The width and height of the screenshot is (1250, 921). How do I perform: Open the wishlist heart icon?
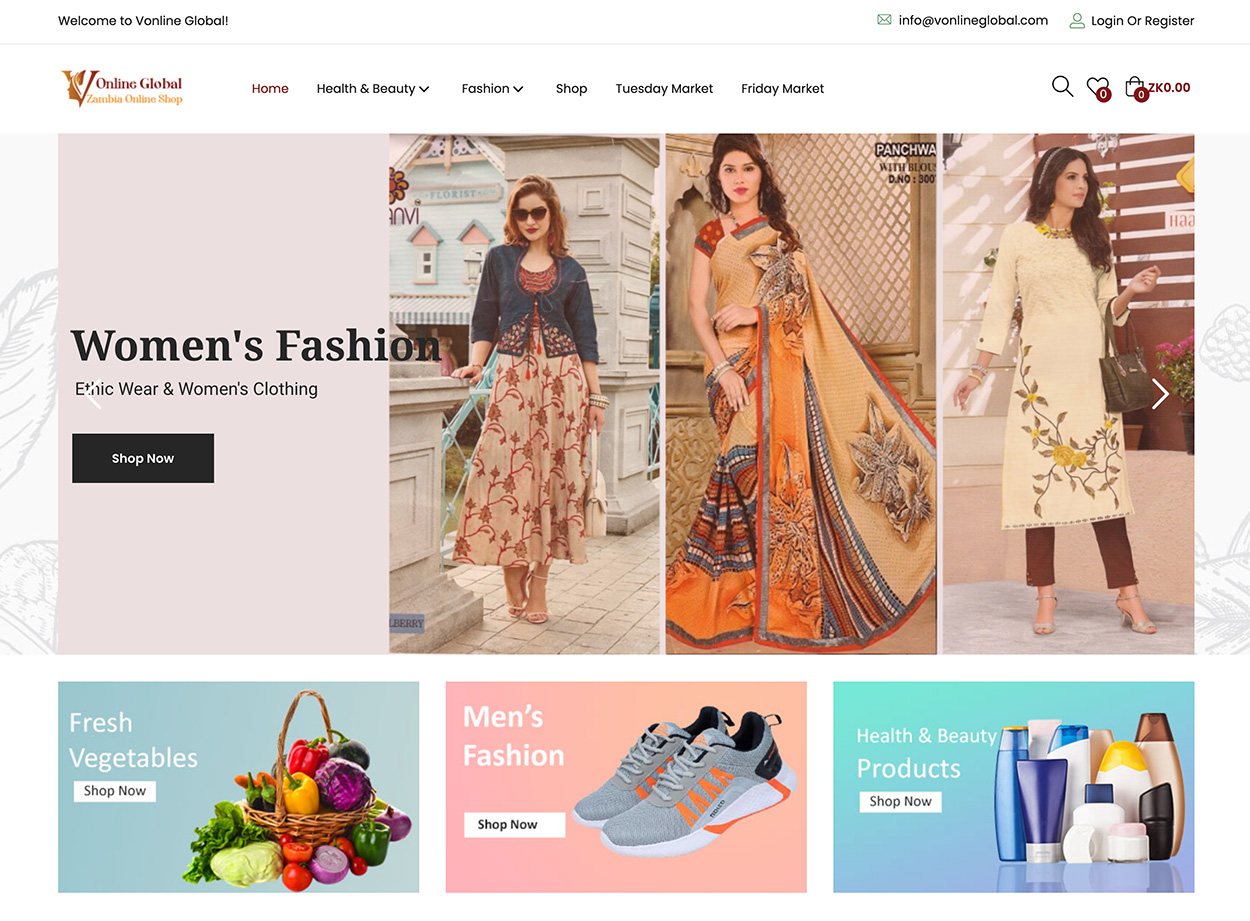pos(1097,87)
